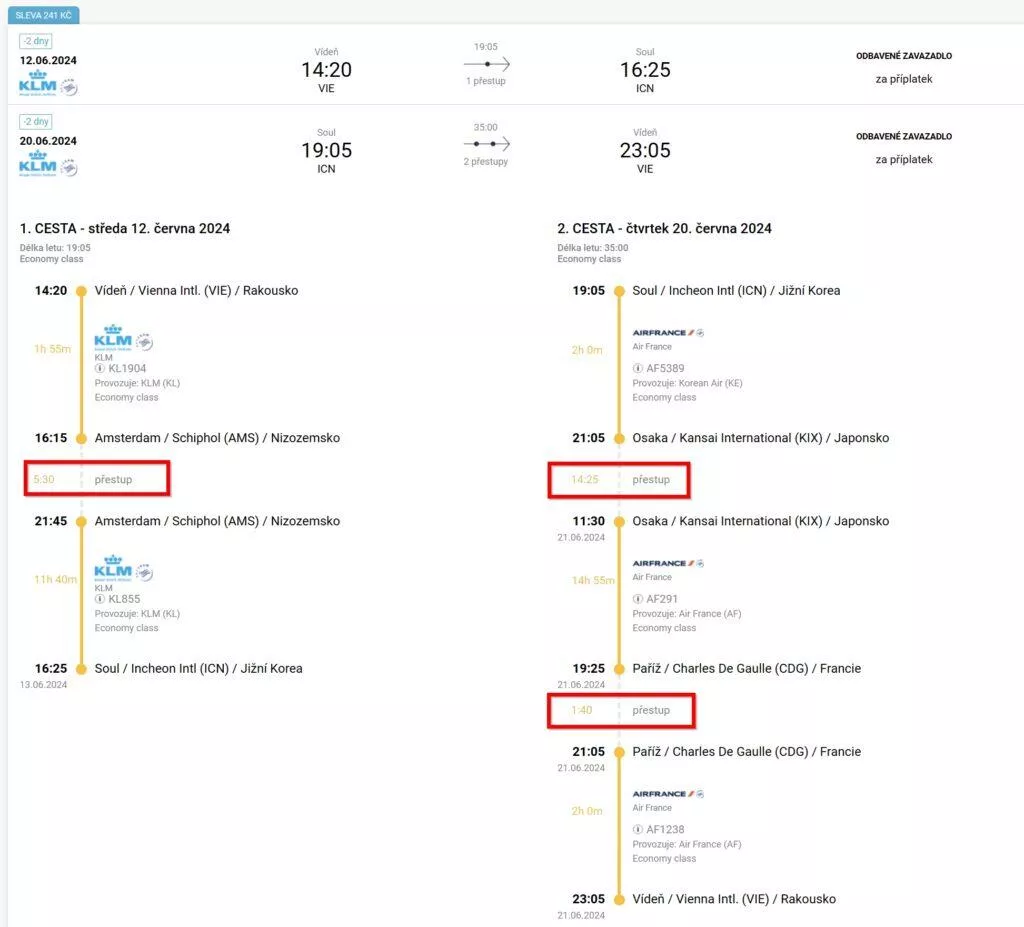Image resolution: width=1024 pixels, height=927 pixels.
Task: Click the info icon next to AF291
Action: [x=637, y=599]
